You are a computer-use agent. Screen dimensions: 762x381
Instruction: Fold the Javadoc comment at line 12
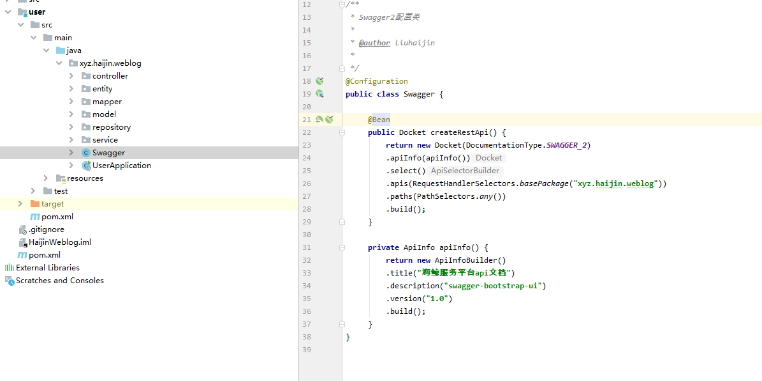pos(342,4)
